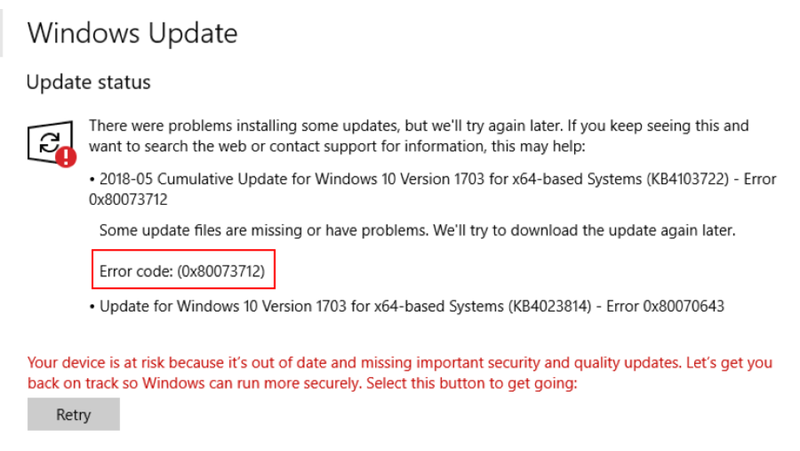Click the Windows Update page title
This screenshot has height=451, width=800.
[132, 33]
